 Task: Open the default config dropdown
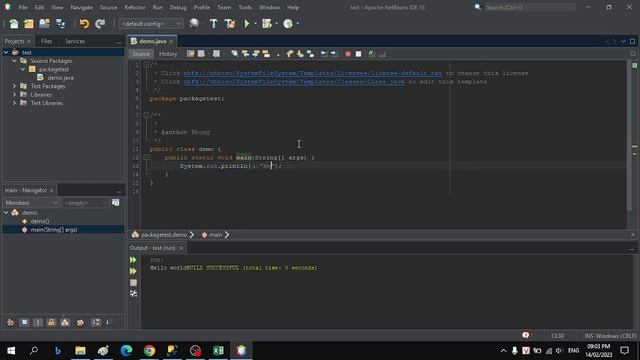pyautogui.click(x=150, y=24)
